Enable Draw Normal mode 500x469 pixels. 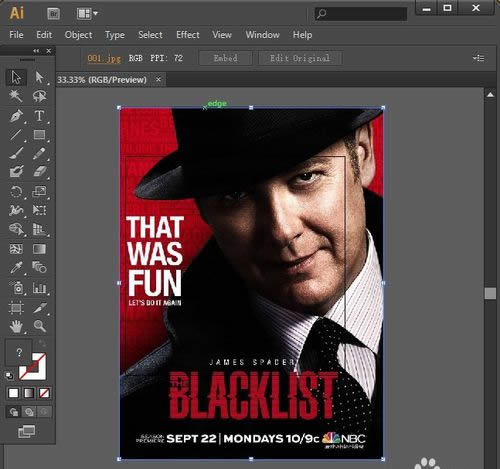[x=14, y=412]
